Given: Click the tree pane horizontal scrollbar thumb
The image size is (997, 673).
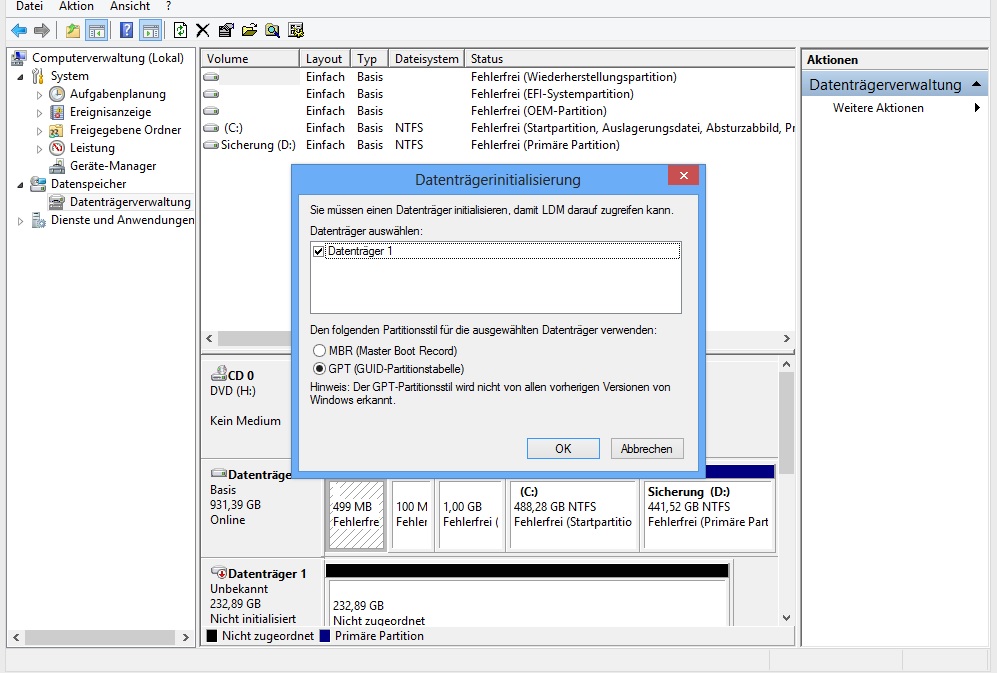Looking at the screenshot, I should 99,637.
